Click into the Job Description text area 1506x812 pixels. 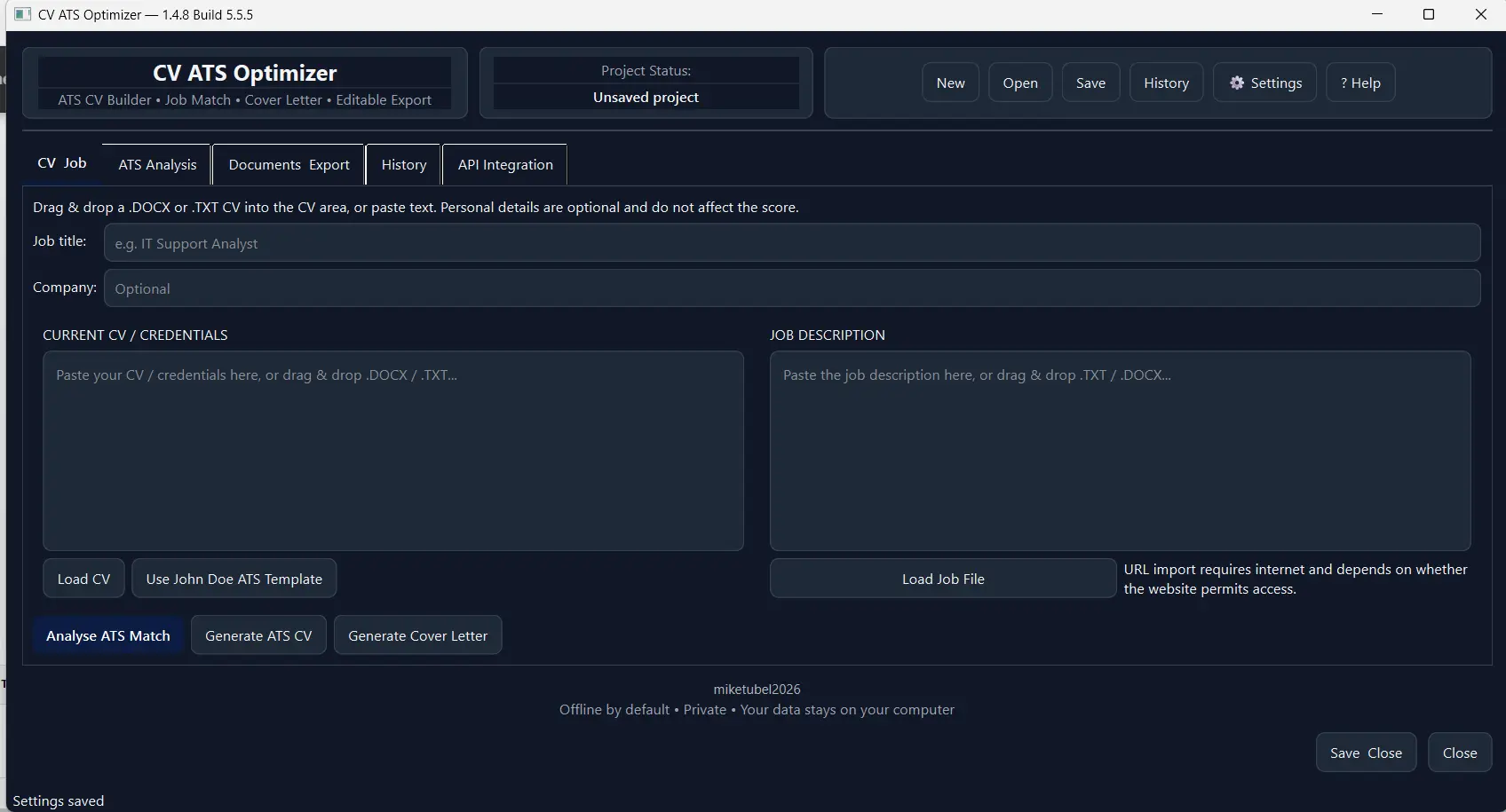(x=1120, y=451)
